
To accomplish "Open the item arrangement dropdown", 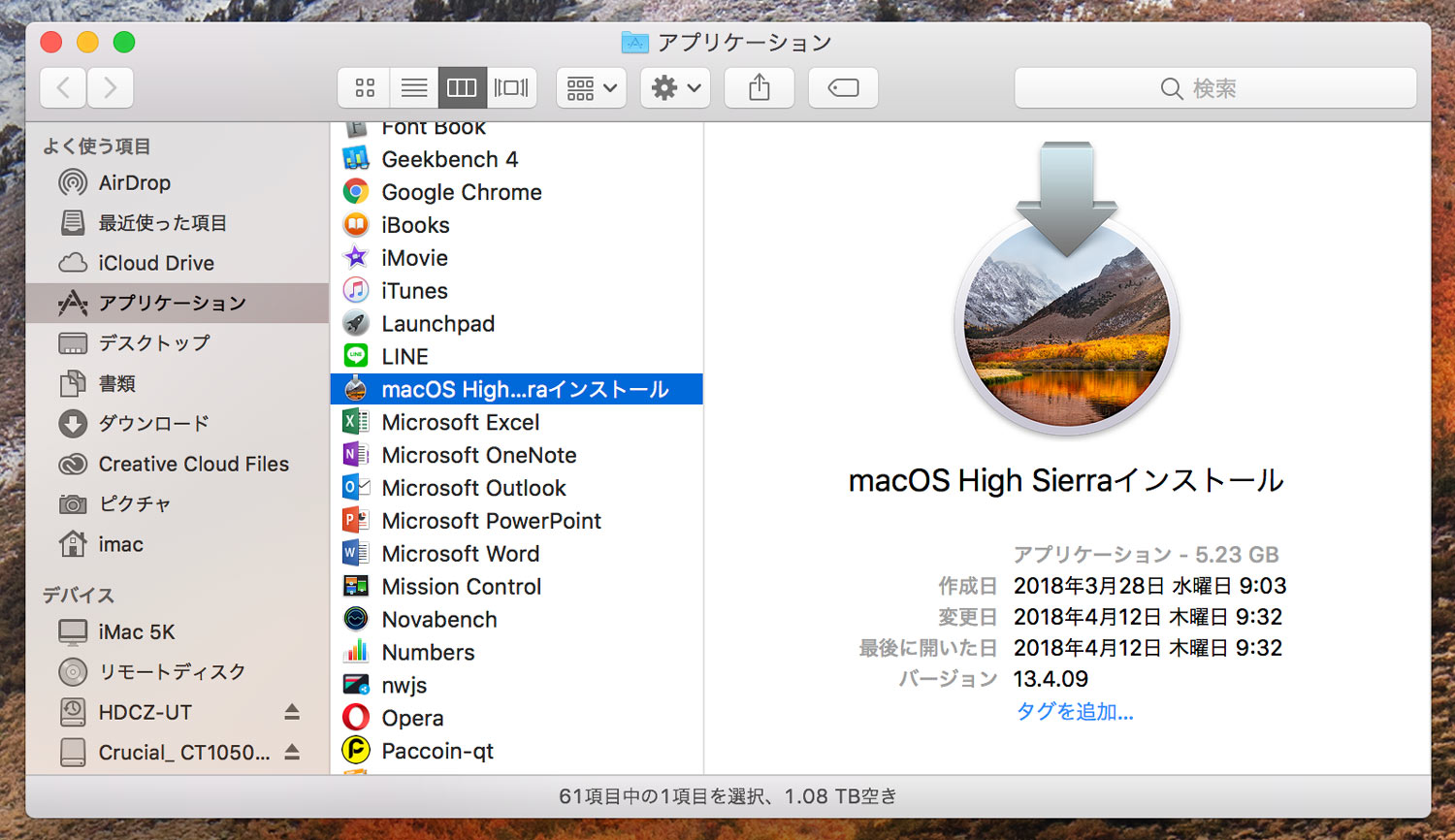I will [592, 88].
